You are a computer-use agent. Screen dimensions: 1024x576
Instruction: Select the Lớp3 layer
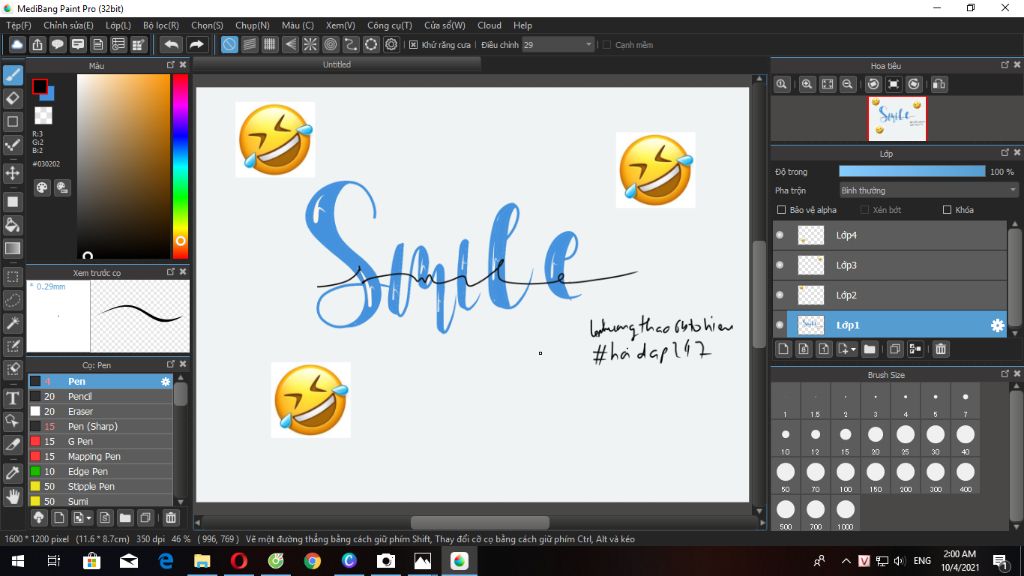pos(889,265)
